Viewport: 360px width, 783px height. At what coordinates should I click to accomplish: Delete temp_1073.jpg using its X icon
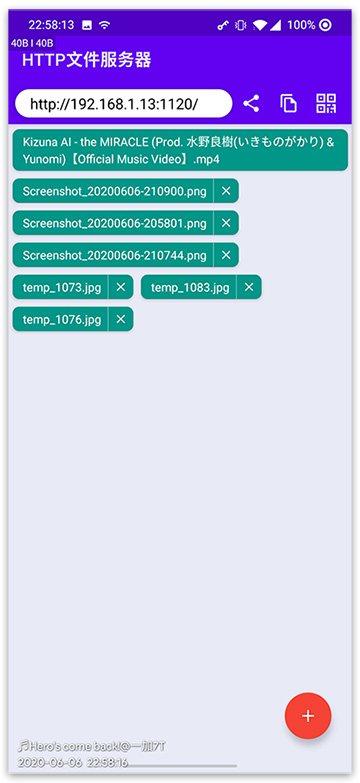point(121,287)
